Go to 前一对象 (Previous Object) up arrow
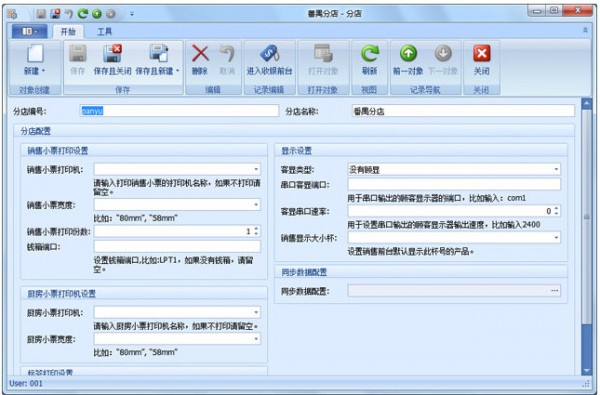The width and height of the screenshot is (600, 395). pyautogui.click(x=408, y=54)
